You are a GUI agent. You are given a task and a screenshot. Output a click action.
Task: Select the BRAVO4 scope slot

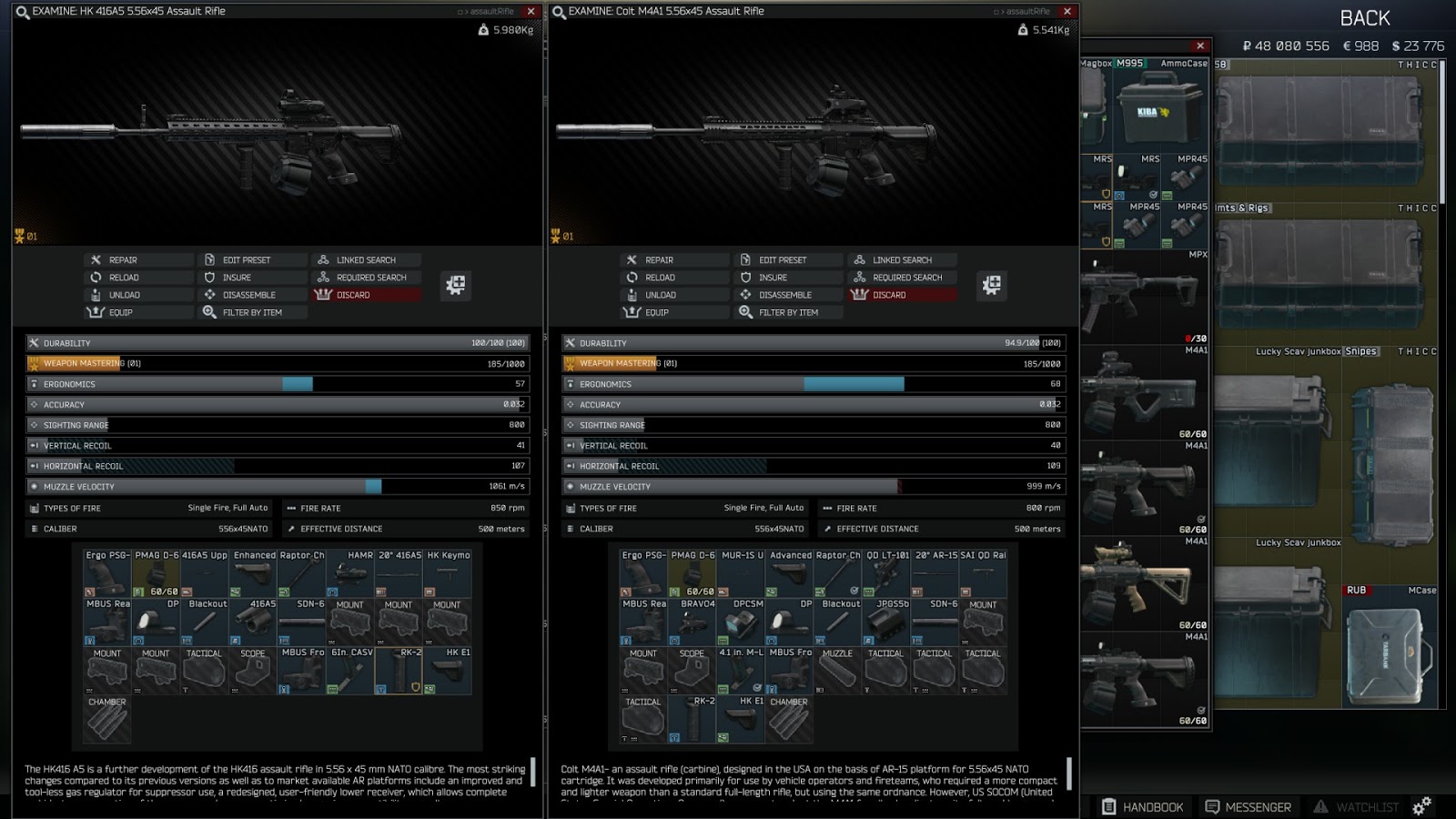click(693, 622)
